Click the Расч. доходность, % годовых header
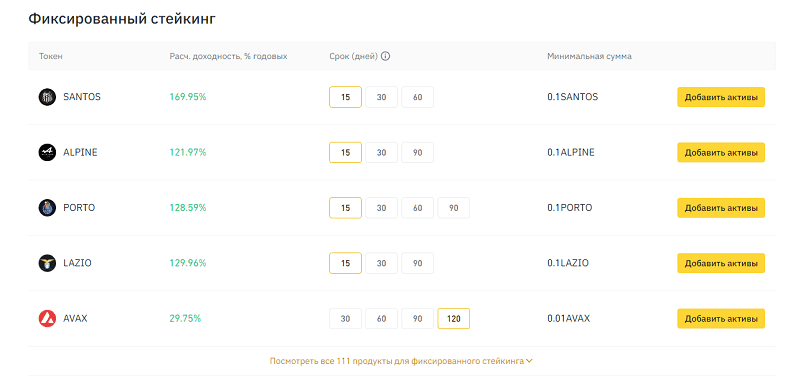800x377 pixels. click(228, 56)
